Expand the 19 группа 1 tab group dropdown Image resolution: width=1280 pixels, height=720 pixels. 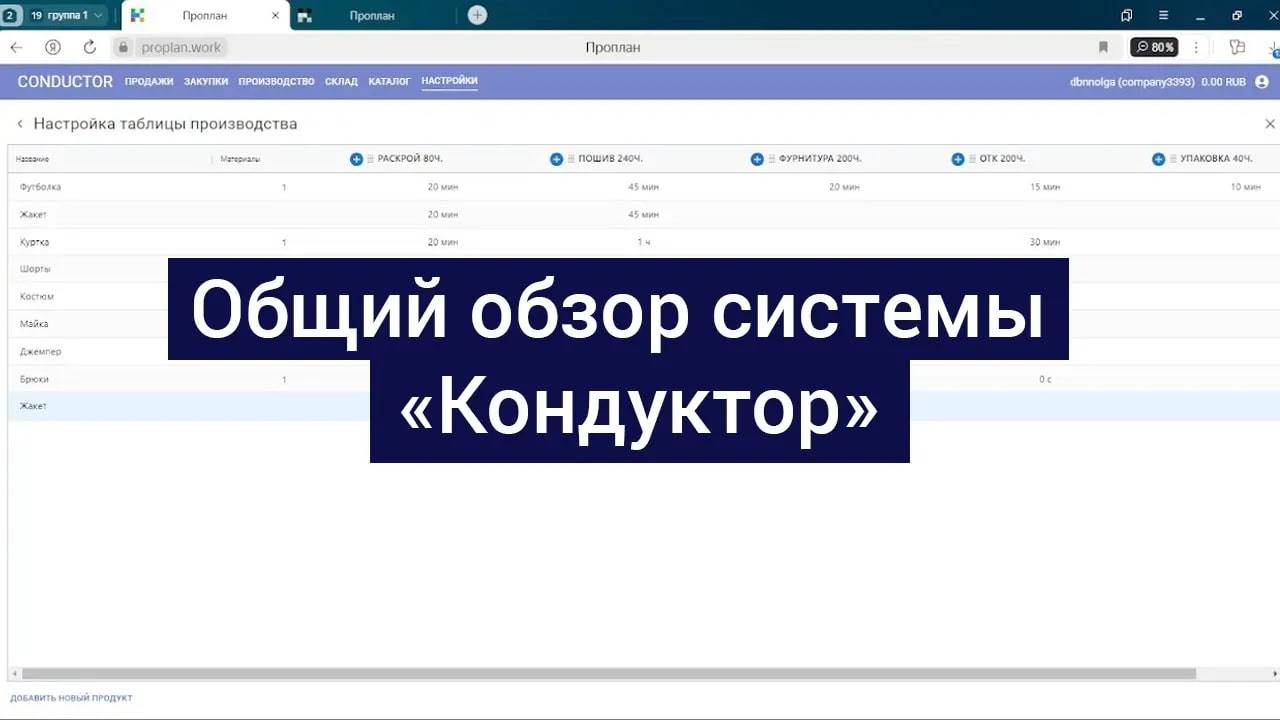click(x=66, y=15)
